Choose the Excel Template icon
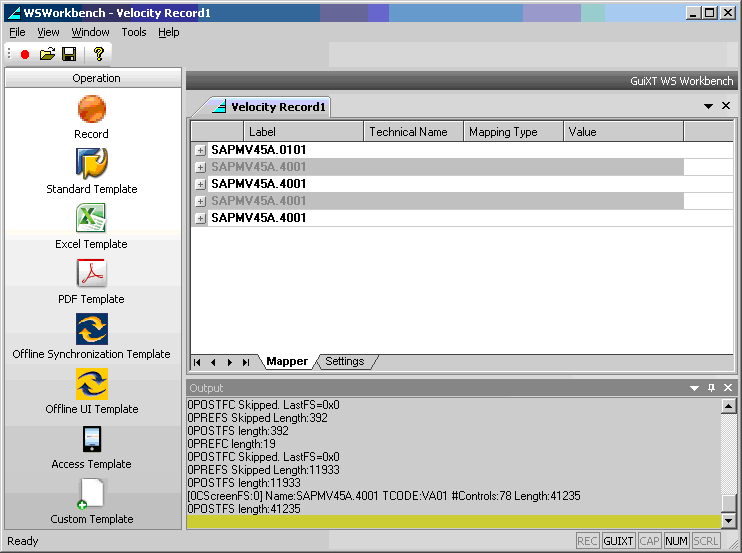The width and height of the screenshot is (742, 553). [x=91, y=218]
